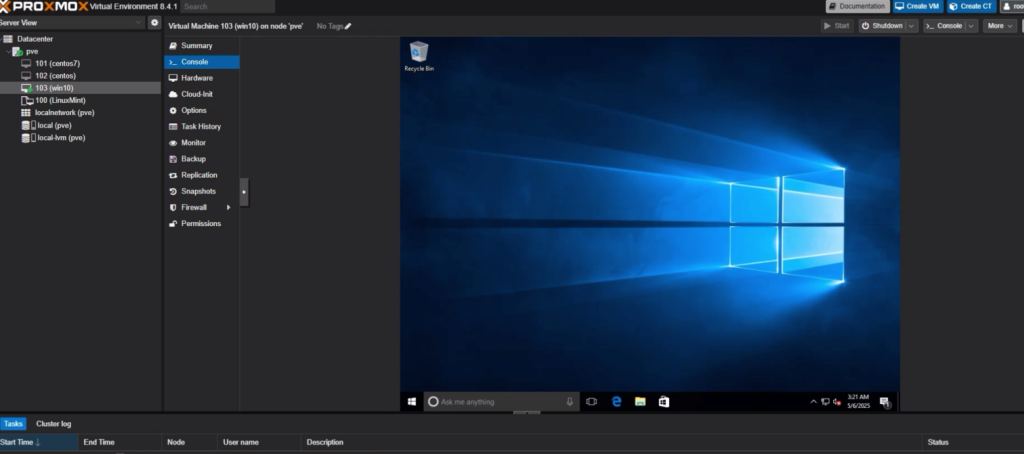This screenshot has width=1024, height=454.
Task: Click the bottom log panel splitter handle
Action: click(x=526, y=413)
